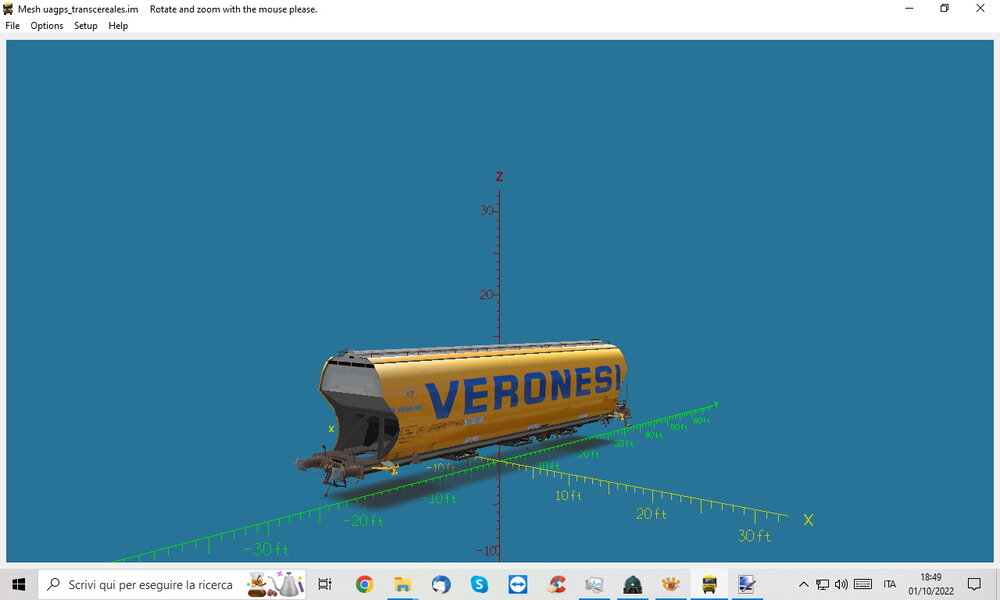Open the Help menu
Image resolution: width=1000 pixels, height=600 pixels.
[x=118, y=26]
